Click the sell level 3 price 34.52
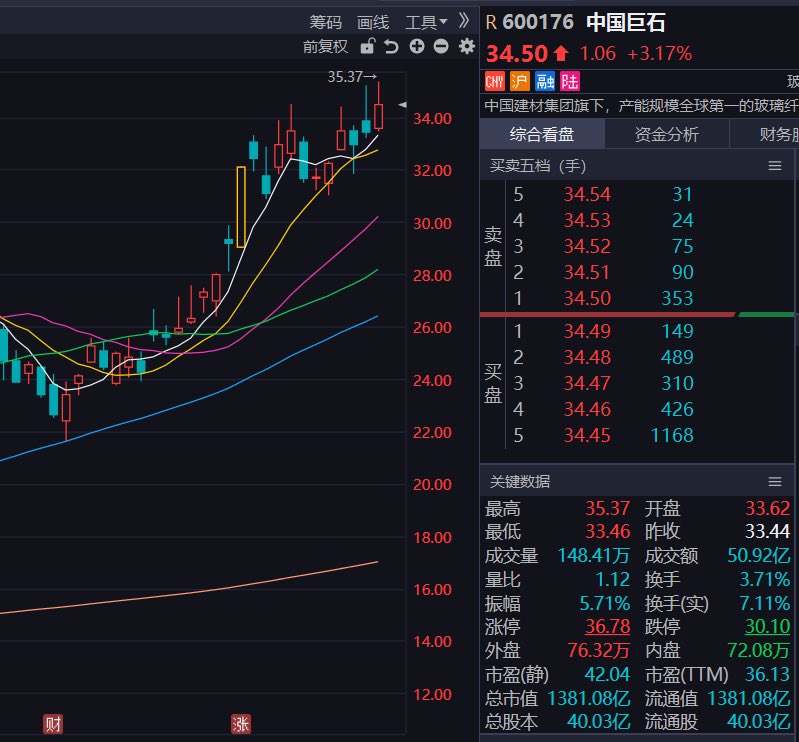Image resolution: width=799 pixels, height=742 pixels. tap(587, 246)
